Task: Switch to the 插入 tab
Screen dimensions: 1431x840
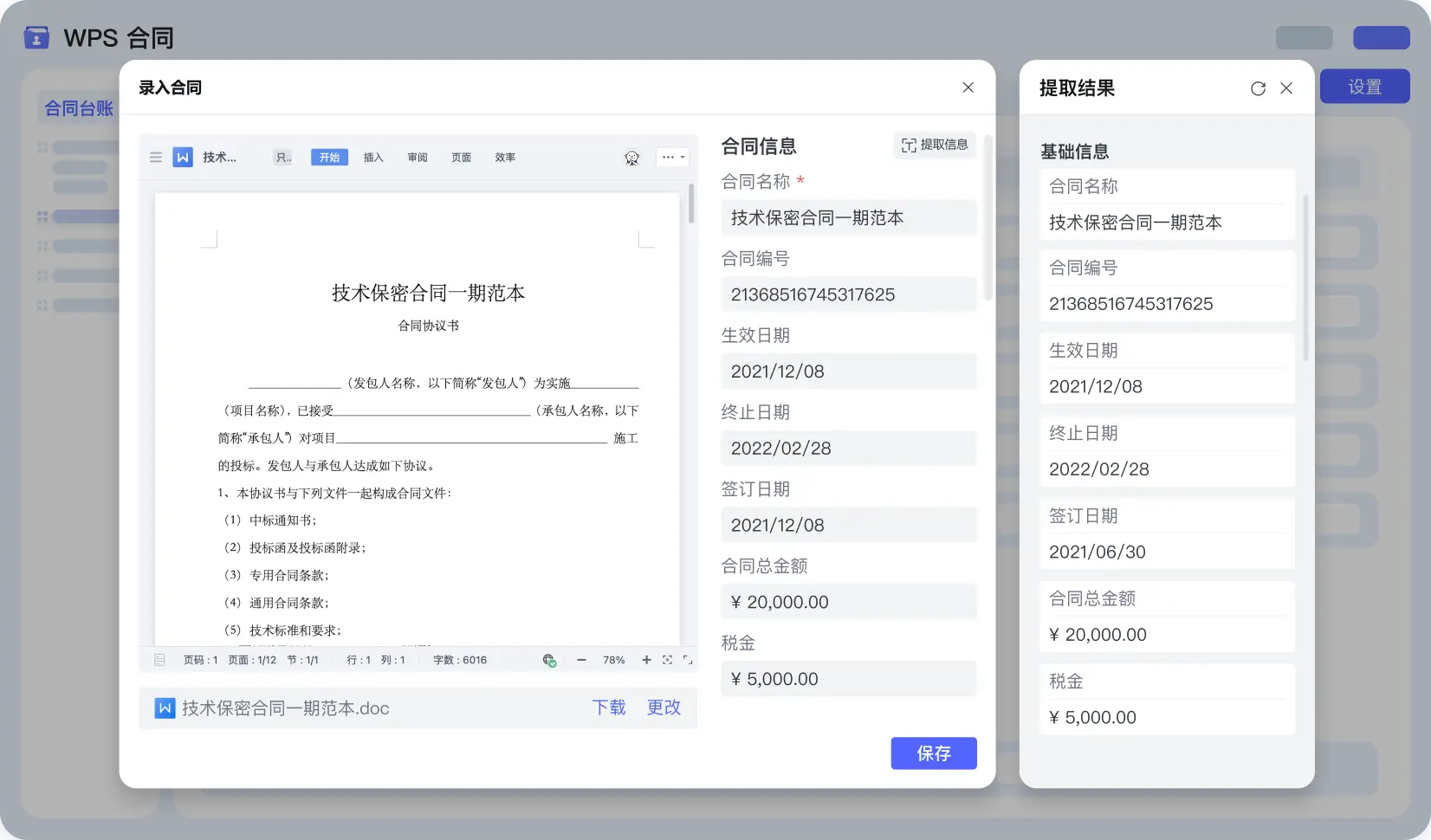Action: tap(373, 158)
